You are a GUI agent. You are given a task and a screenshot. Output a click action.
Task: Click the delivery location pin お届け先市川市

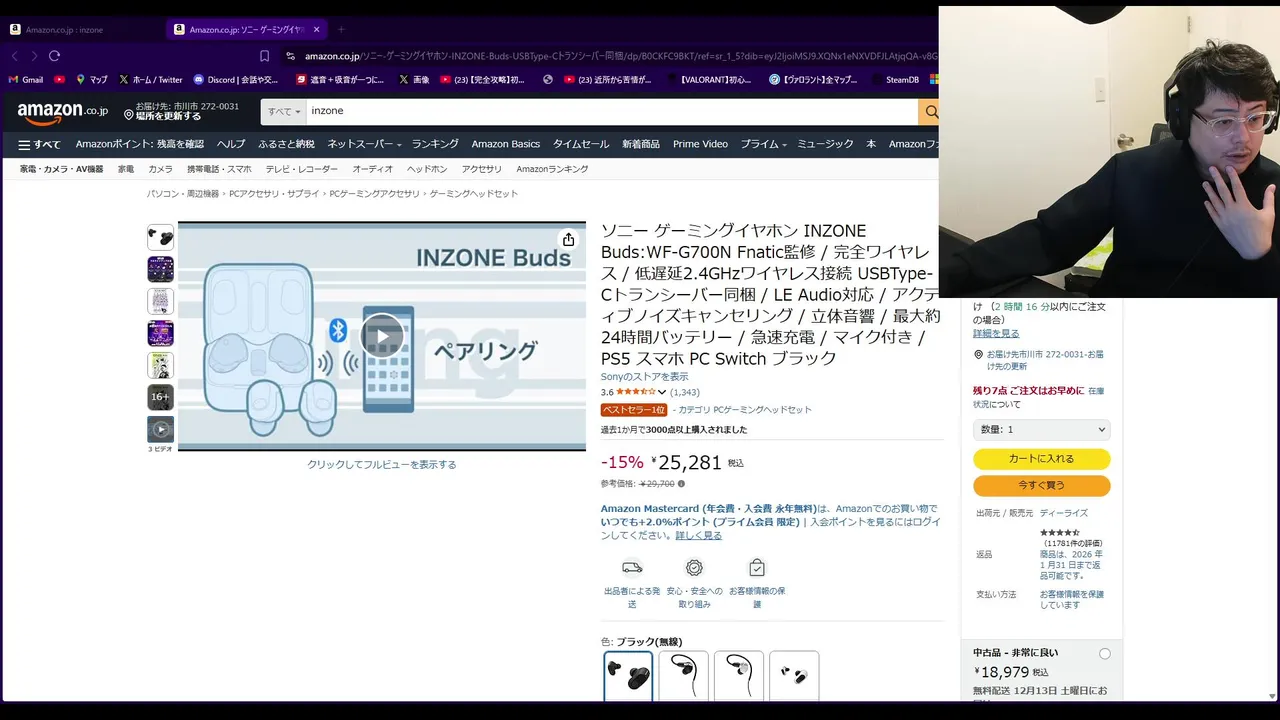click(978, 355)
